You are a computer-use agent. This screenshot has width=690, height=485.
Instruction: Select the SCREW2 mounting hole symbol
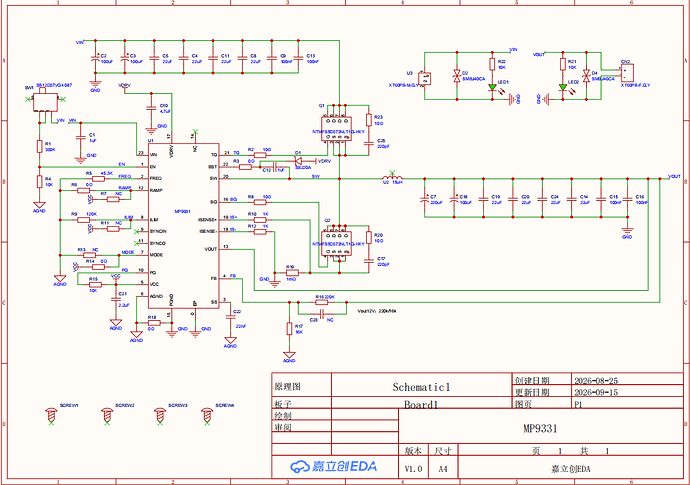click(107, 415)
